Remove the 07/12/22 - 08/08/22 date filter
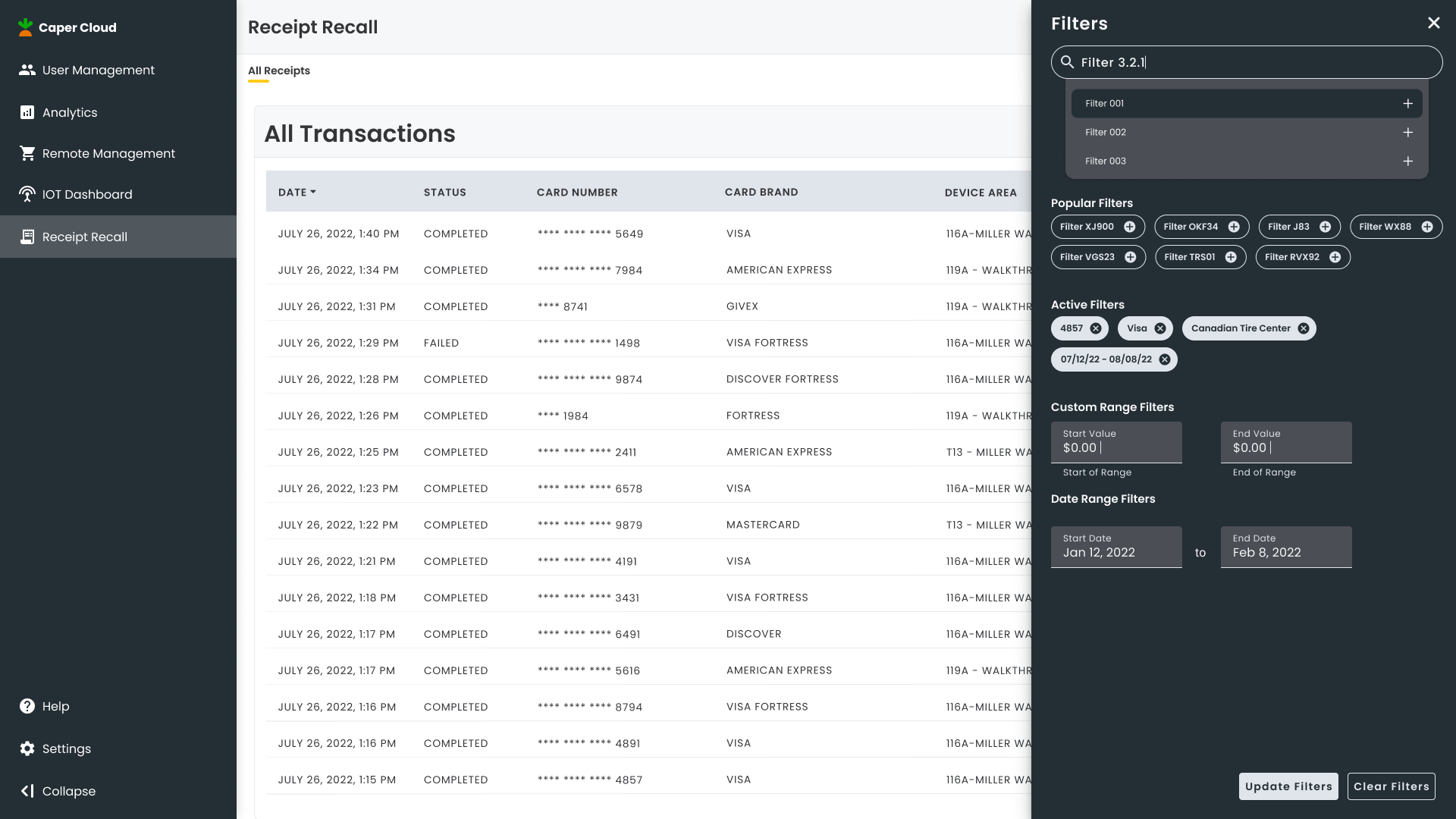This screenshot has height=819, width=1456. tap(1165, 359)
